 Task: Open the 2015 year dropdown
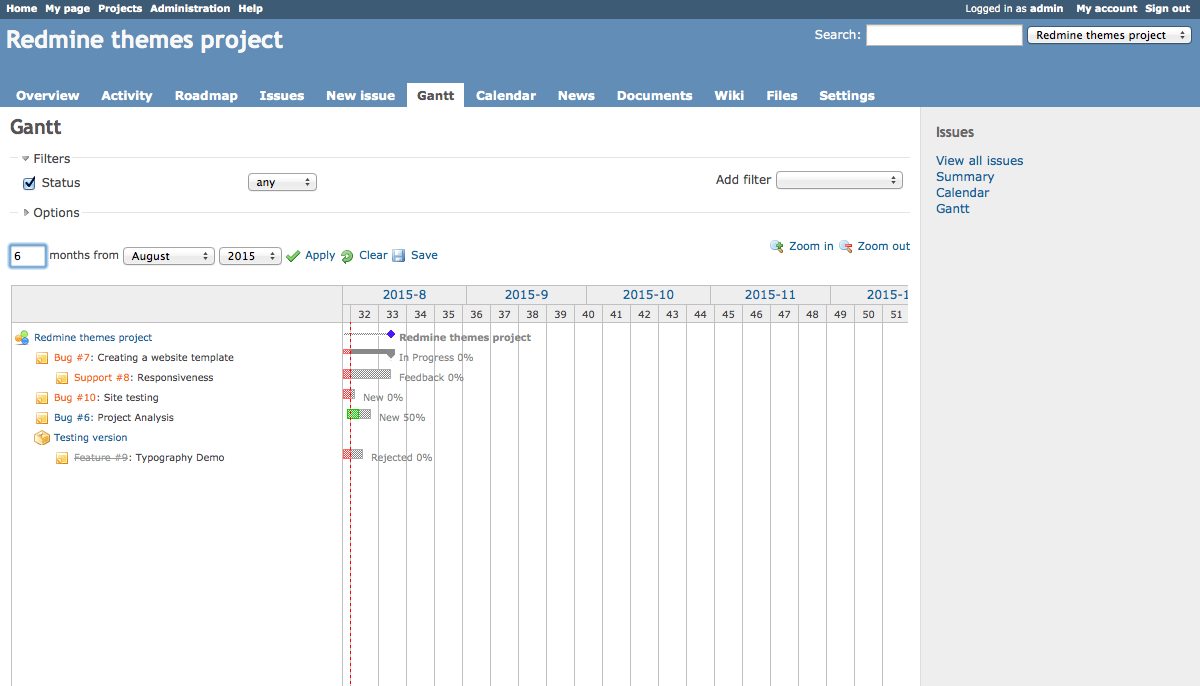click(x=251, y=256)
